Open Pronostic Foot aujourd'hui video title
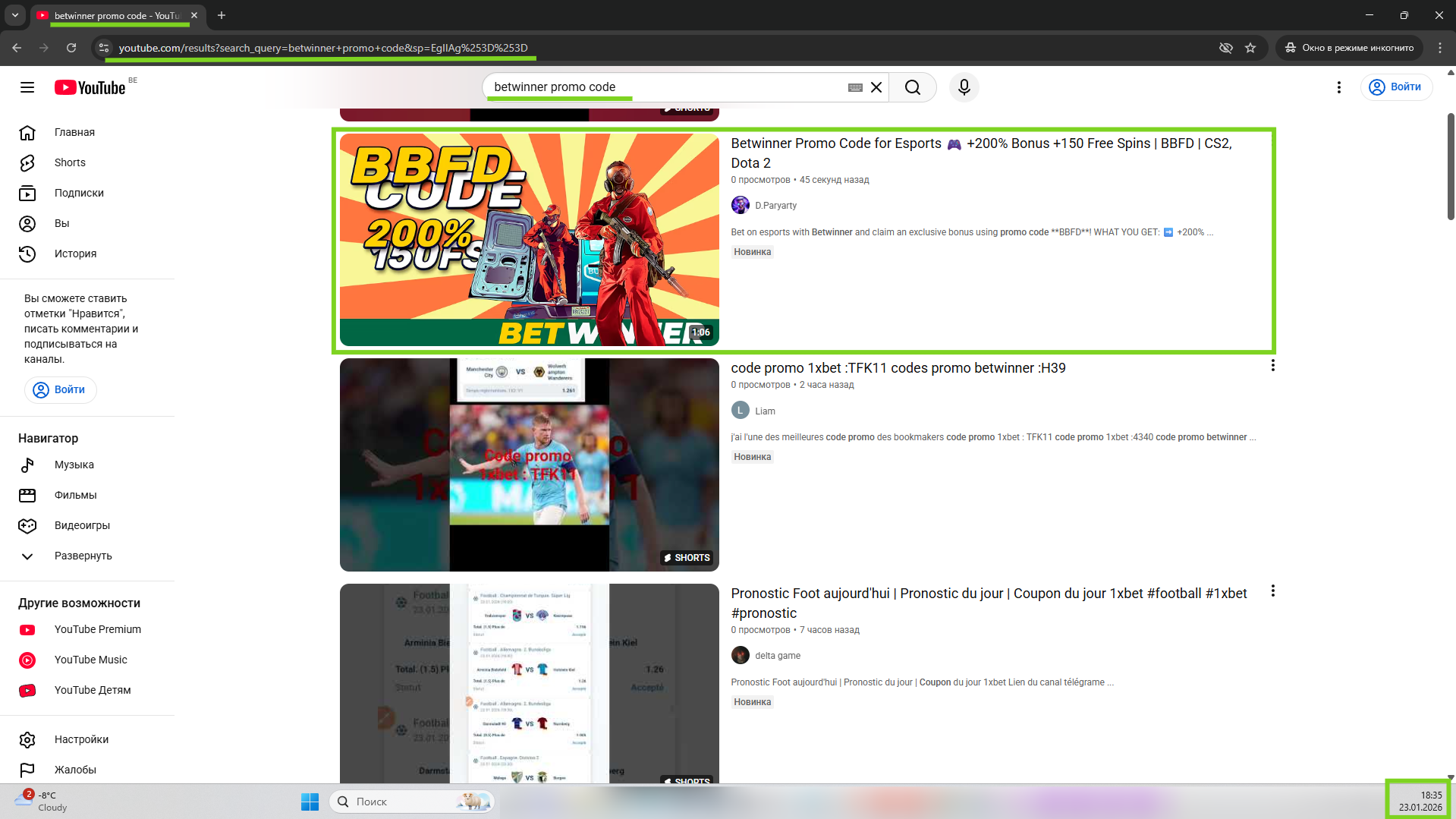 tap(989, 603)
